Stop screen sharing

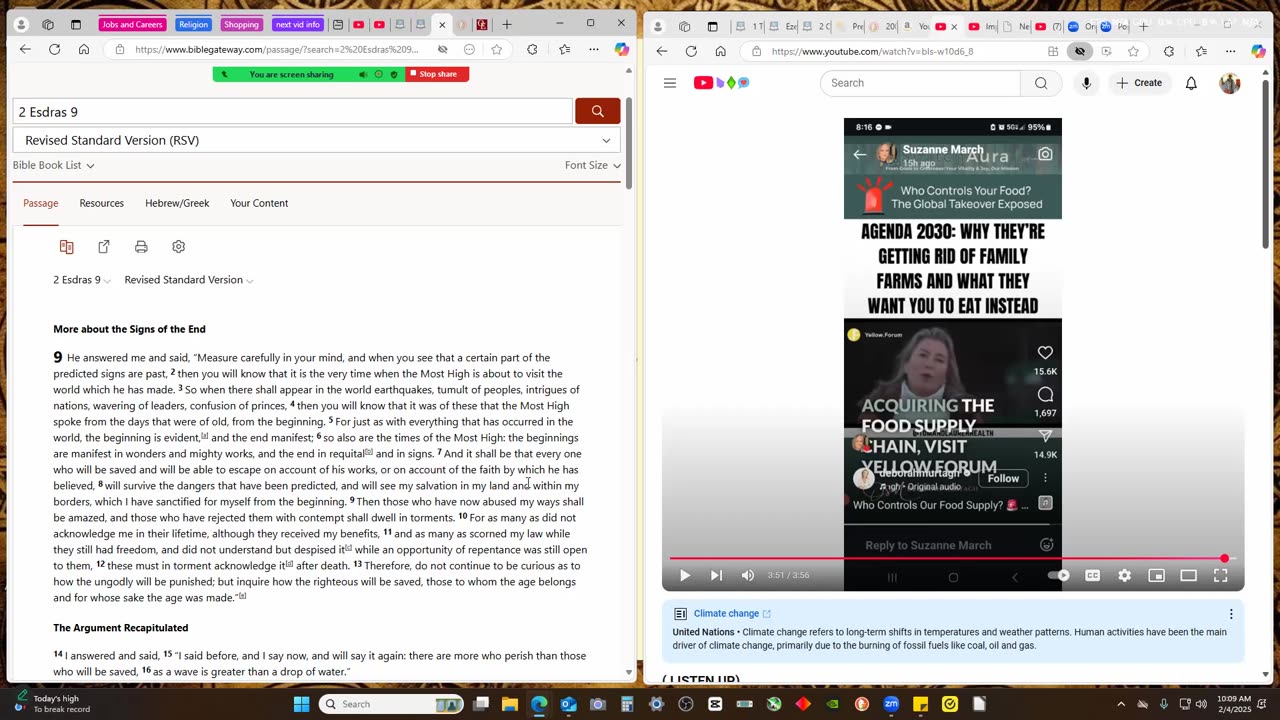click(x=437, y=74)
